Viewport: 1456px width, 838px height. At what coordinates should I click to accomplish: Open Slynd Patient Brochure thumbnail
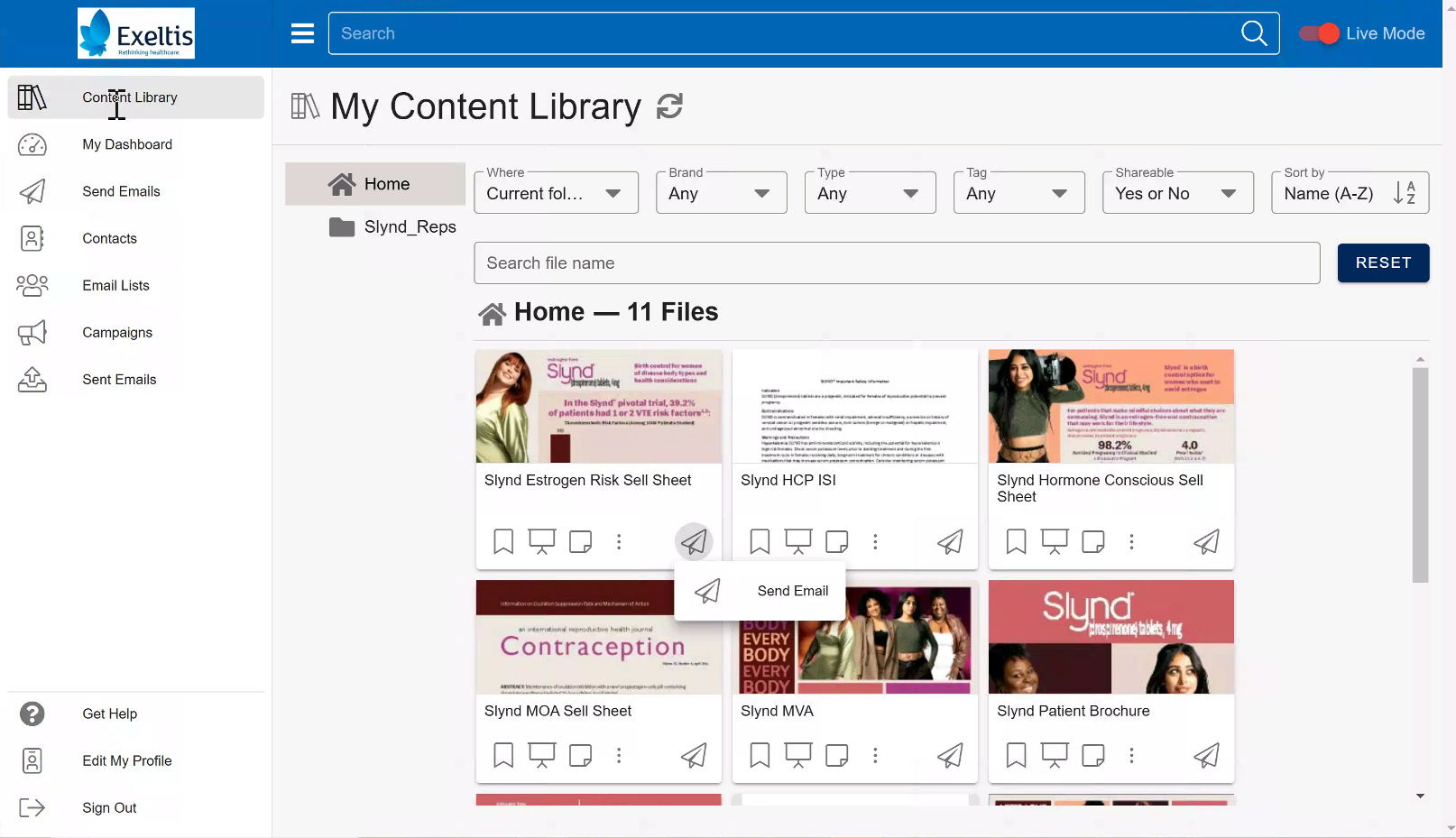tap(1111, 637)
